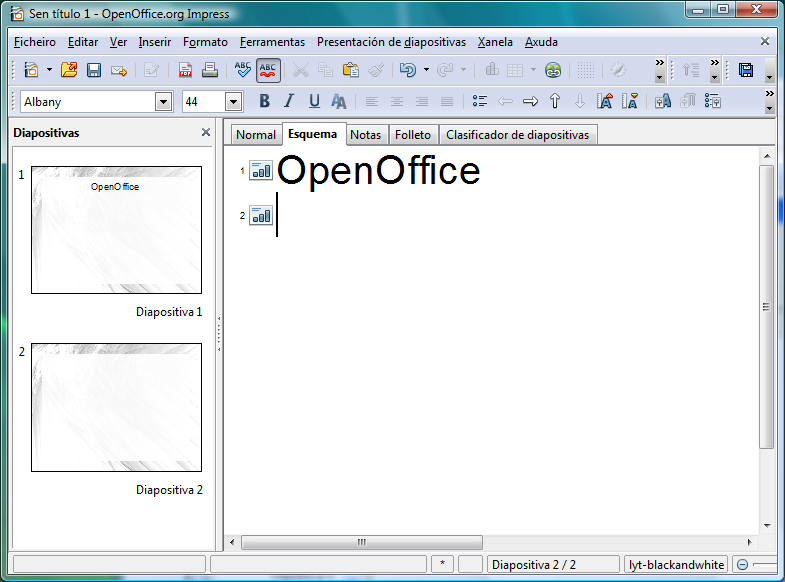Switch to the Clasificador de diapositivas tab
This screenshot has width=785, height=582.
pos(518,135)
